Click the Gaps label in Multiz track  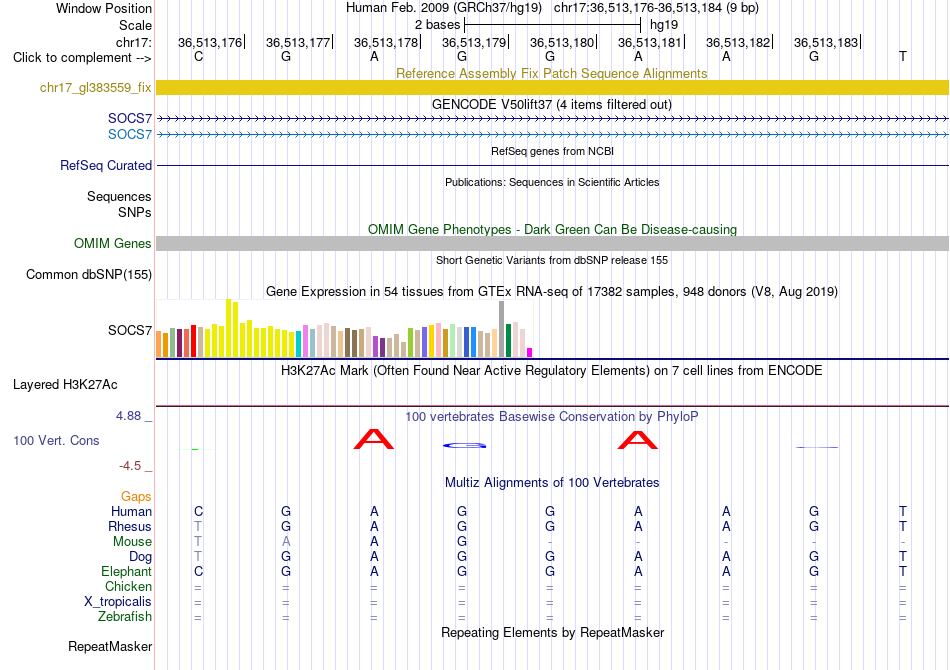(x=136, y=496)
